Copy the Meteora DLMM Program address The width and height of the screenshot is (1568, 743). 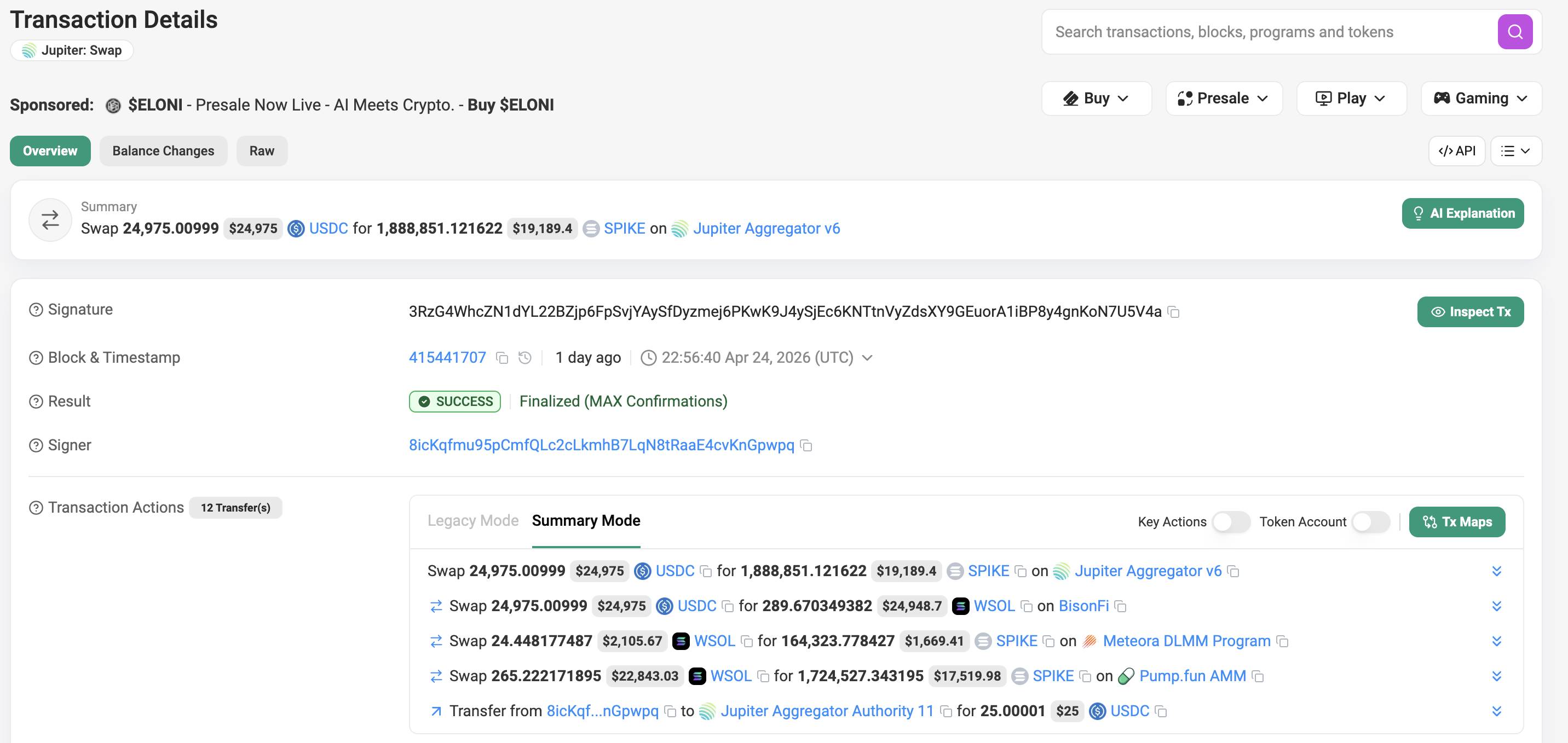(x=1283, y=641)
